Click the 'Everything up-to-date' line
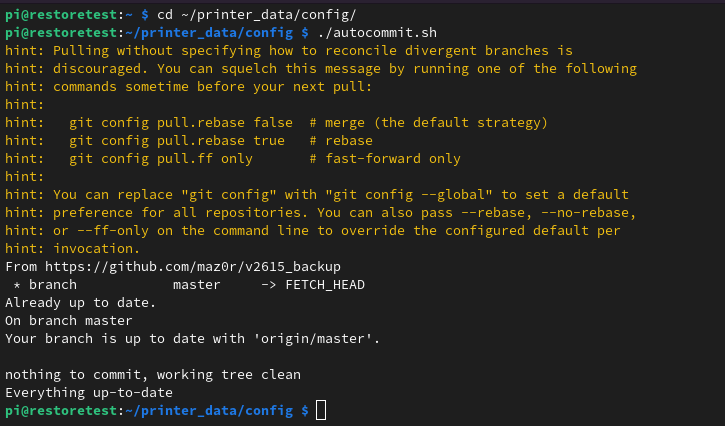Image resolution: width=725 pixels, height=426 pixels. click(x=89, y=393)
